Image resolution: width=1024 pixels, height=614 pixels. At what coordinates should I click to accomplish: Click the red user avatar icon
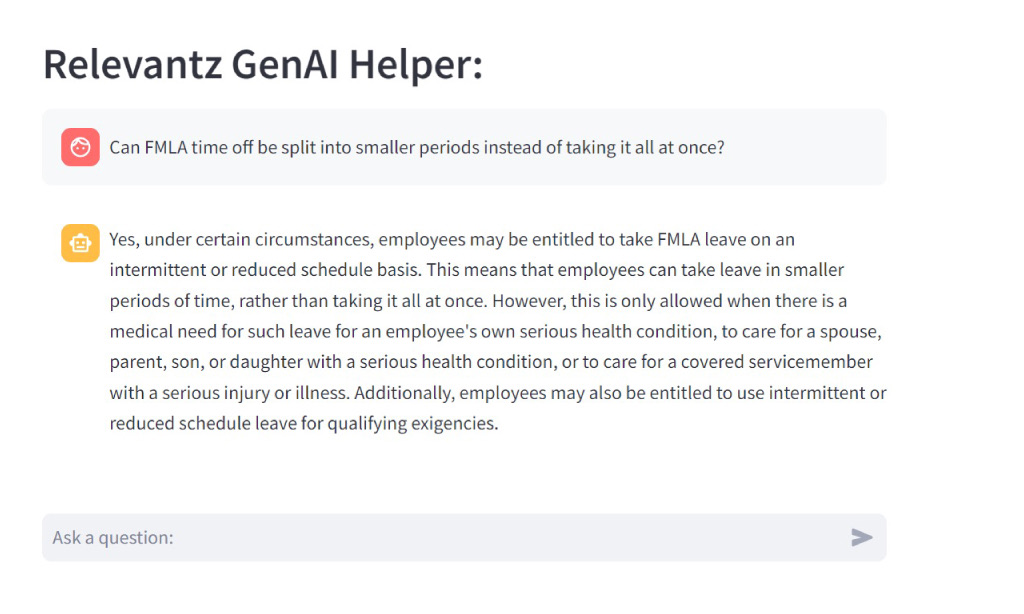pos(80,147)
